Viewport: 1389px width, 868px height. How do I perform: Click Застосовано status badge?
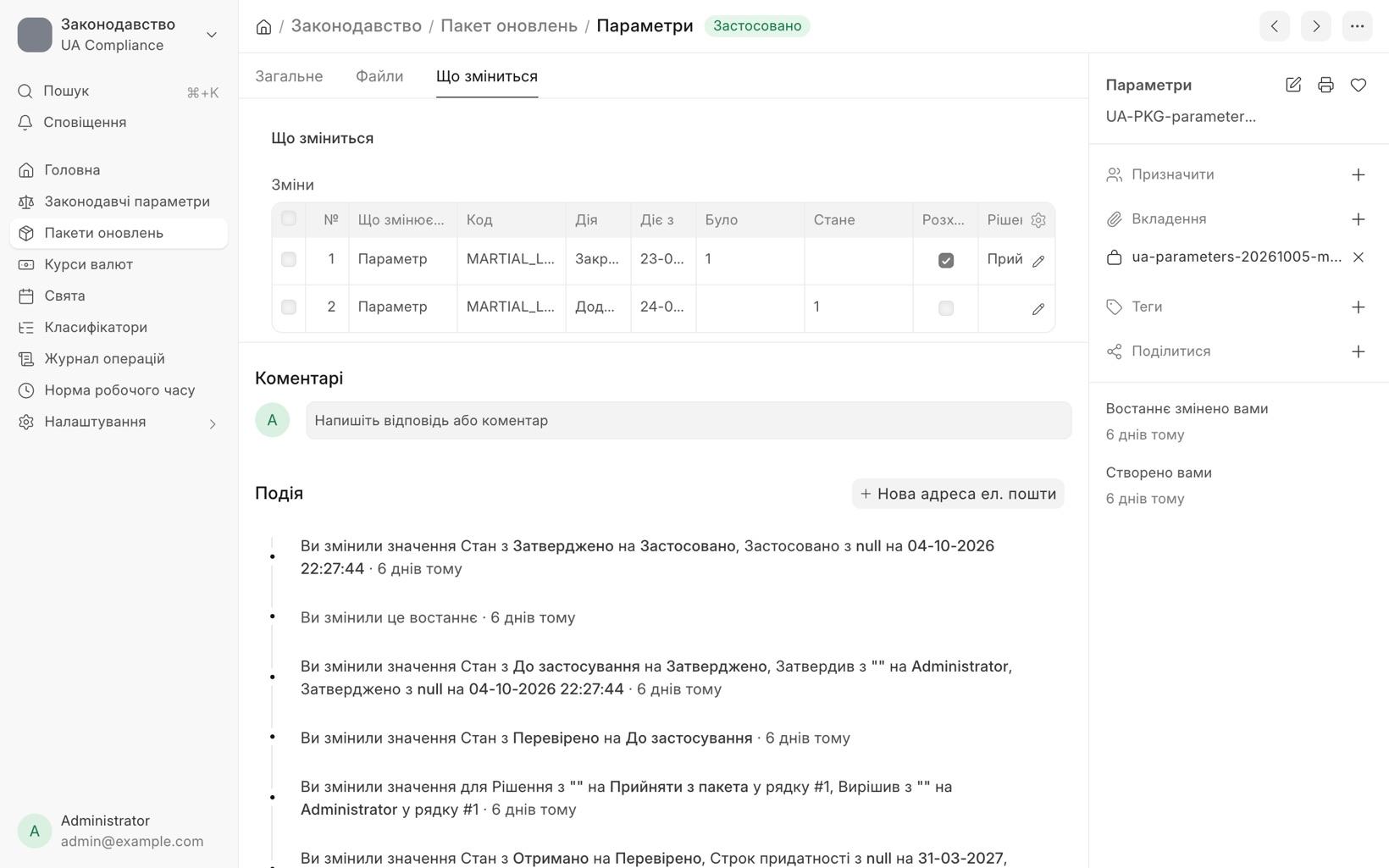point(757,26)
